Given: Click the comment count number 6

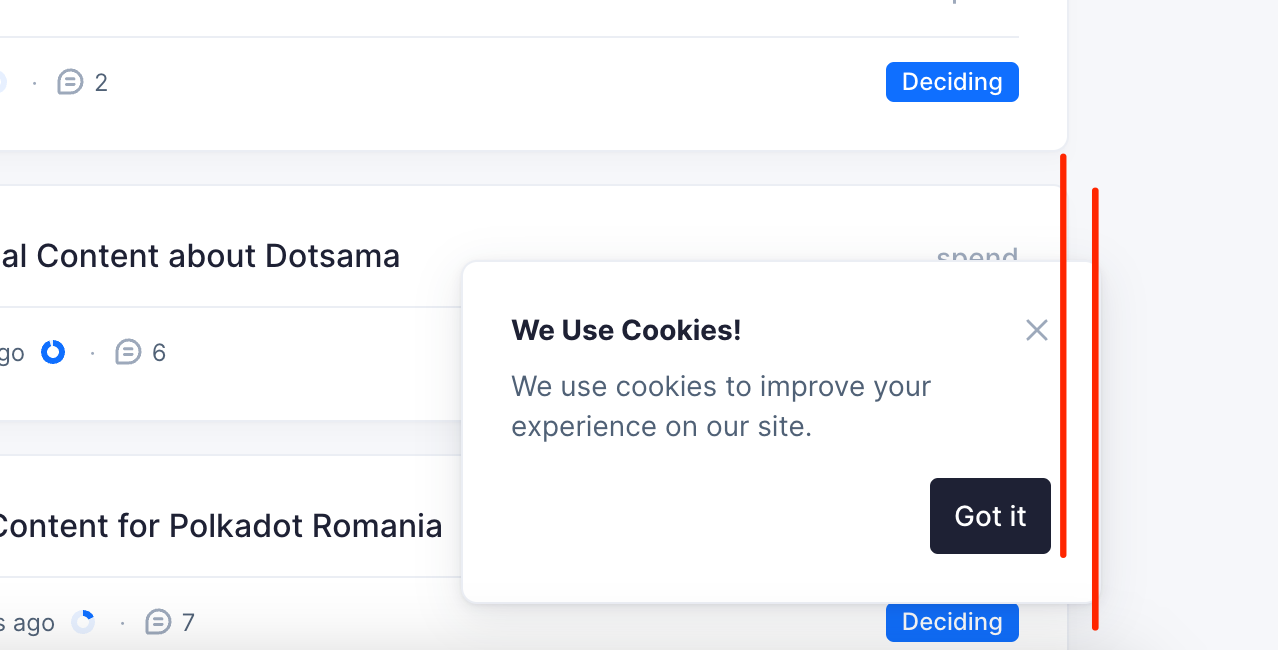Looking at the screenshot, I should click(159, 352).
